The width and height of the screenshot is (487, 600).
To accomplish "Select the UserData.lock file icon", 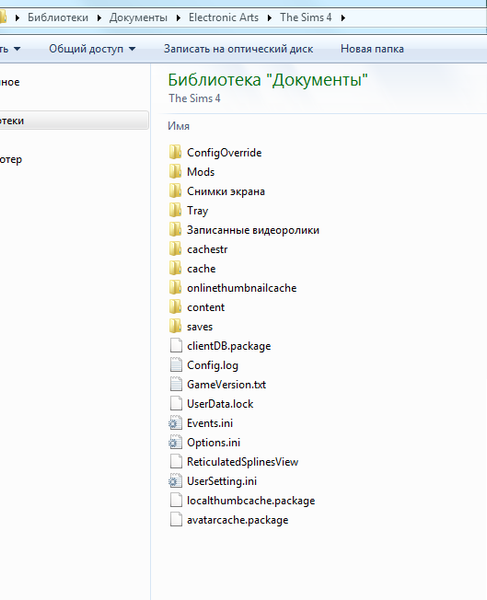I will pos(176,403).
